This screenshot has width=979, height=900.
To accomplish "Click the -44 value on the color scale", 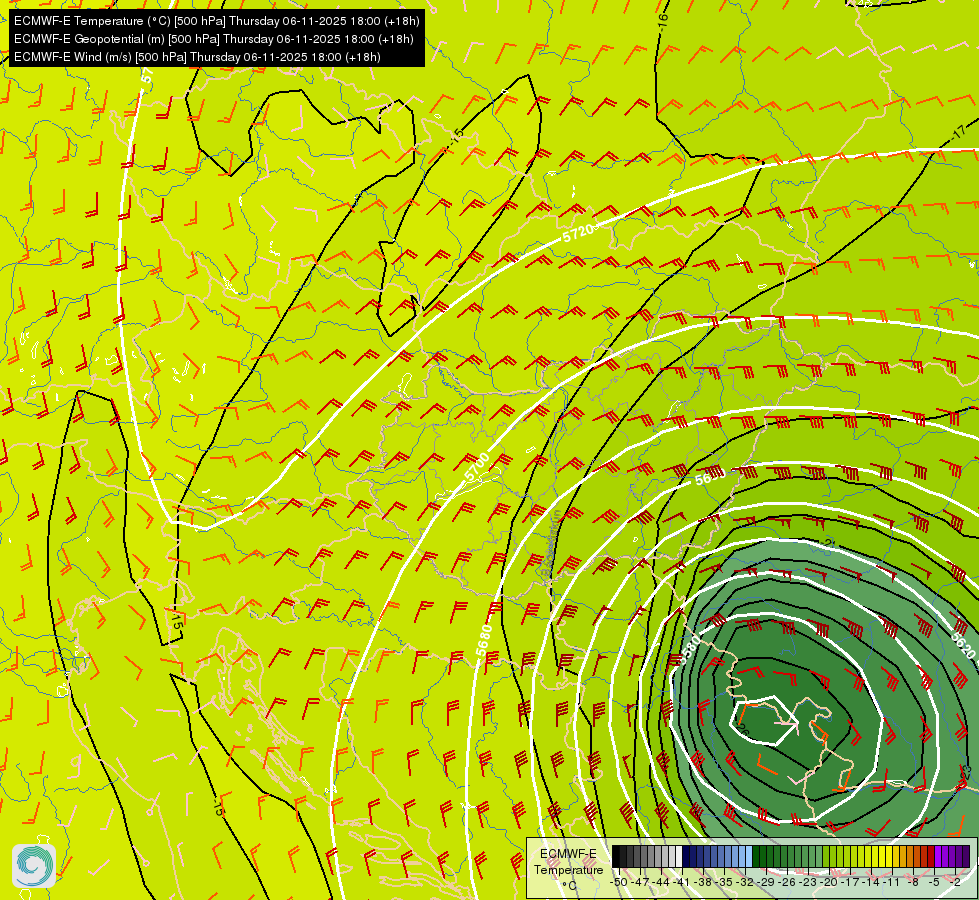I will [x=661, y=882].
